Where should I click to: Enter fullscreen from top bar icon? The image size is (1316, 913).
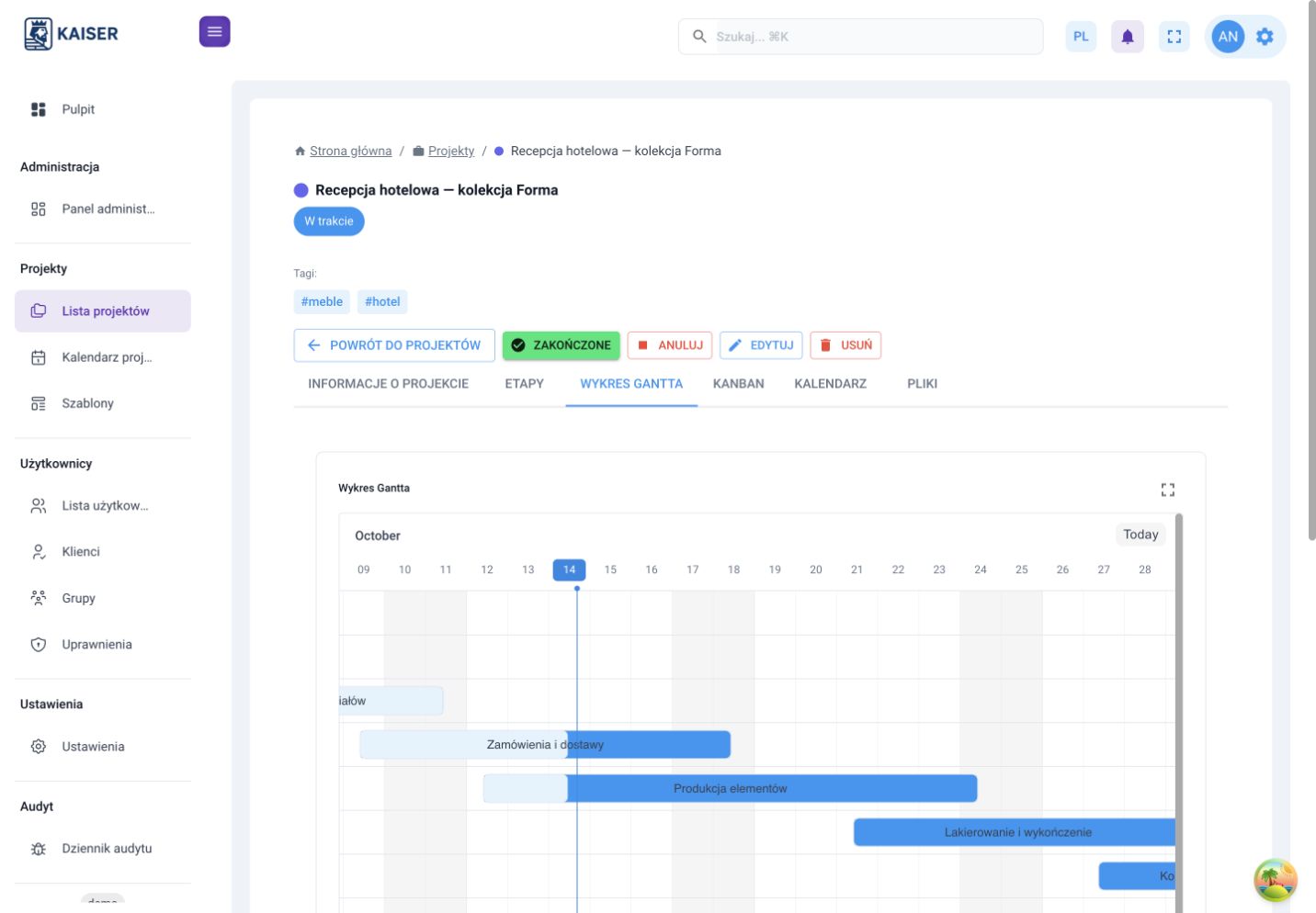[1174, 37]
